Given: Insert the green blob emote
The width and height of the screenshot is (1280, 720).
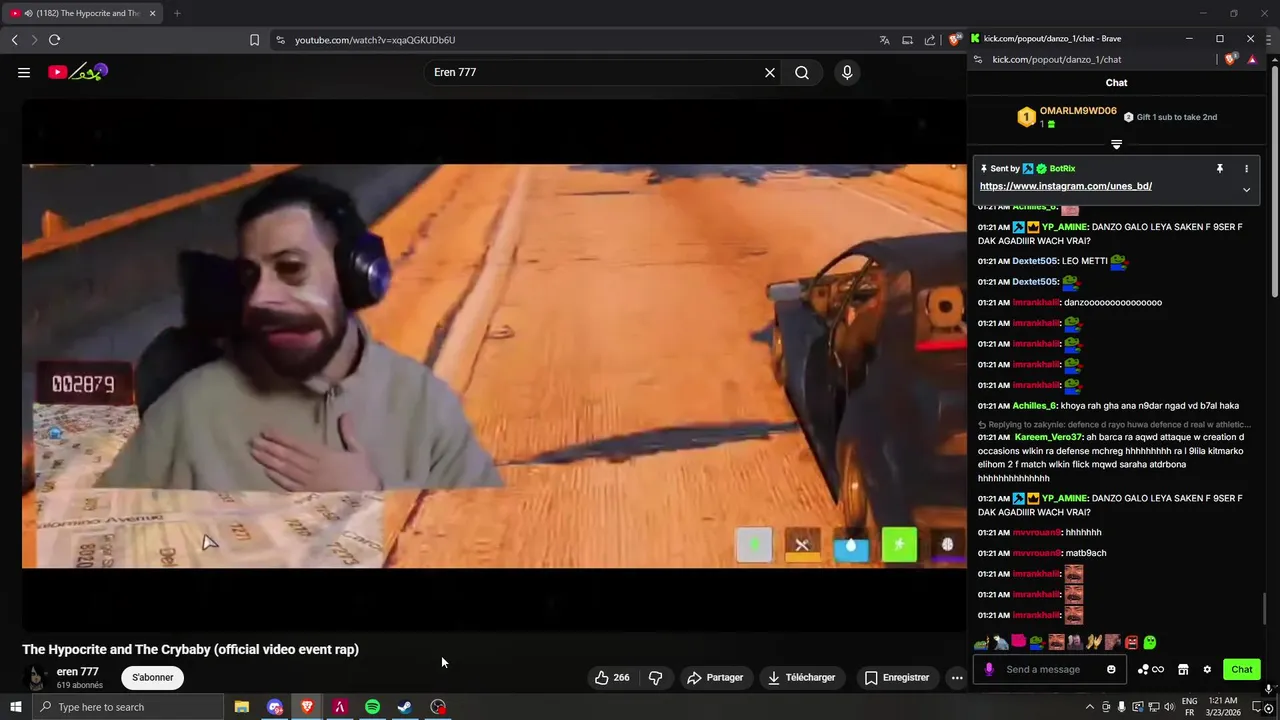Looking at the screenshot, I should pos(1150,642).
